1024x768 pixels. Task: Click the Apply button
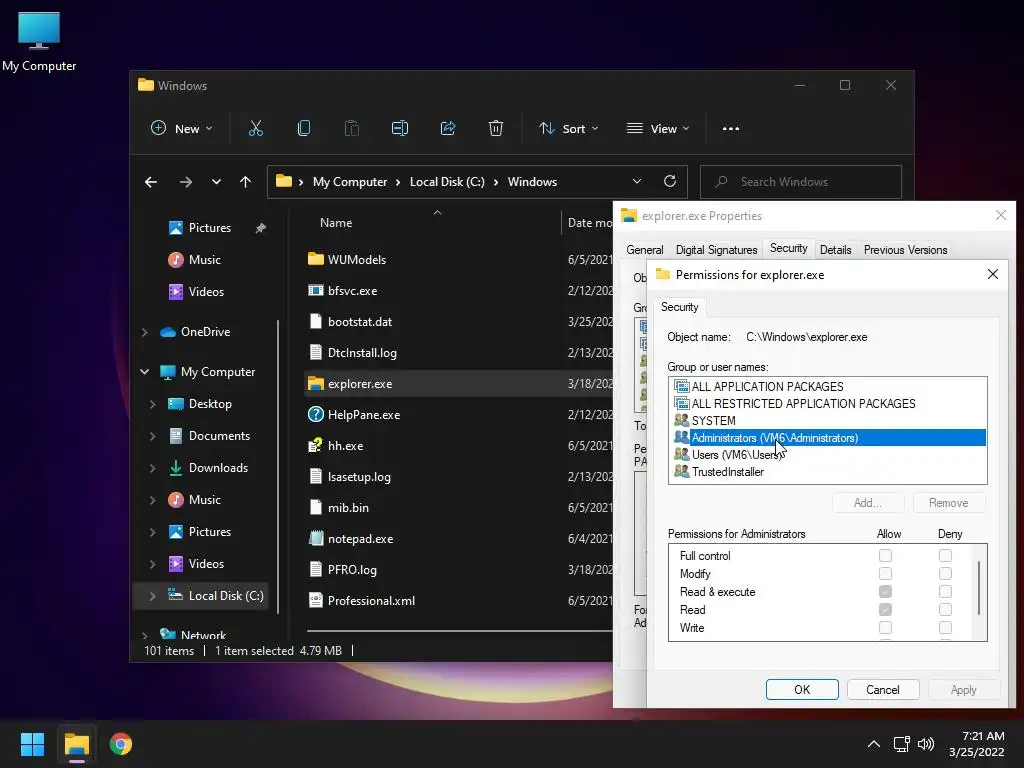click(963, 690)
